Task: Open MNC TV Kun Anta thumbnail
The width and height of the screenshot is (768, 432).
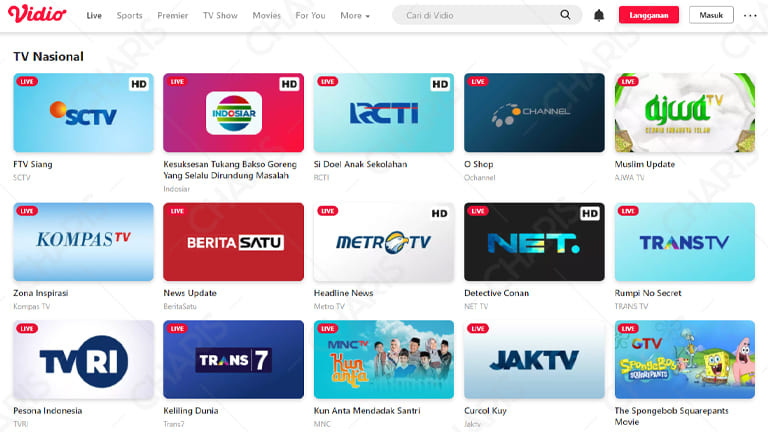Action: tap(384, 360)
